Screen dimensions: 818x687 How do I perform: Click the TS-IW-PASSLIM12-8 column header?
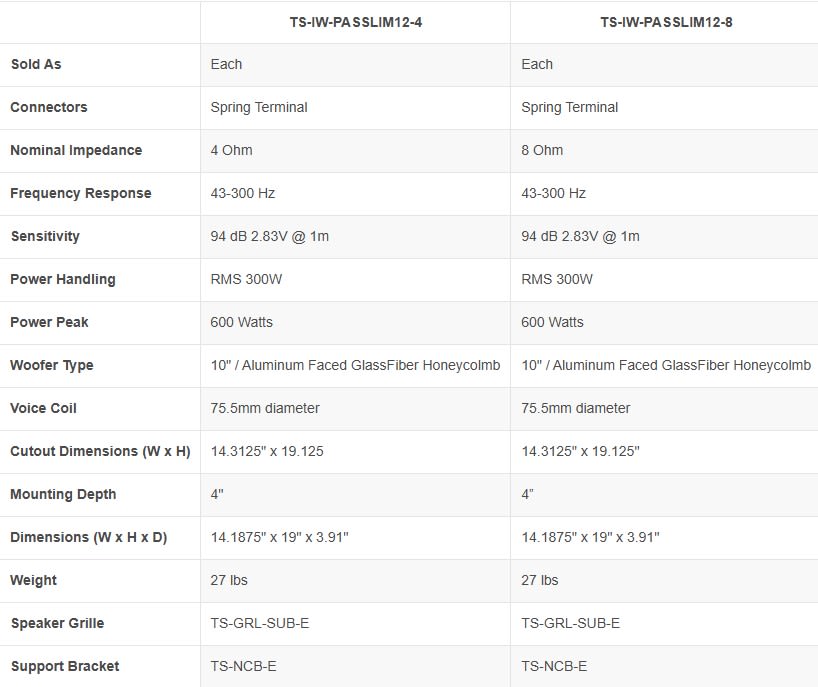point(666,22)
